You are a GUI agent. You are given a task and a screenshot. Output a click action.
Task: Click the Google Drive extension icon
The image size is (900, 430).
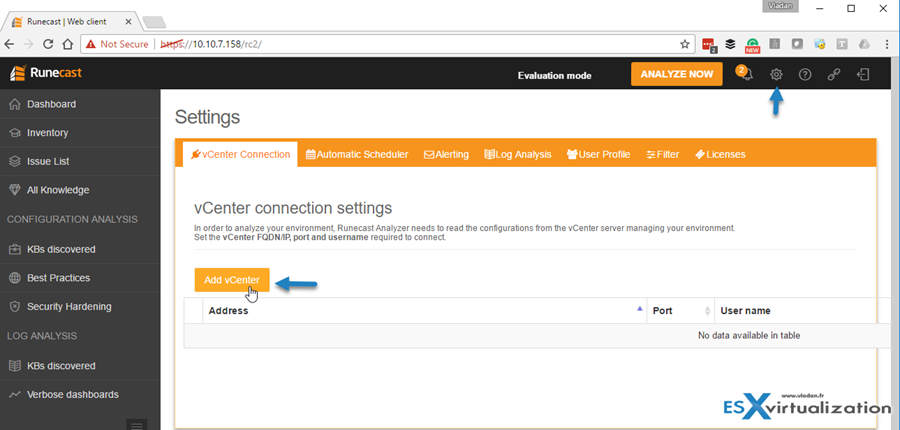863,44
